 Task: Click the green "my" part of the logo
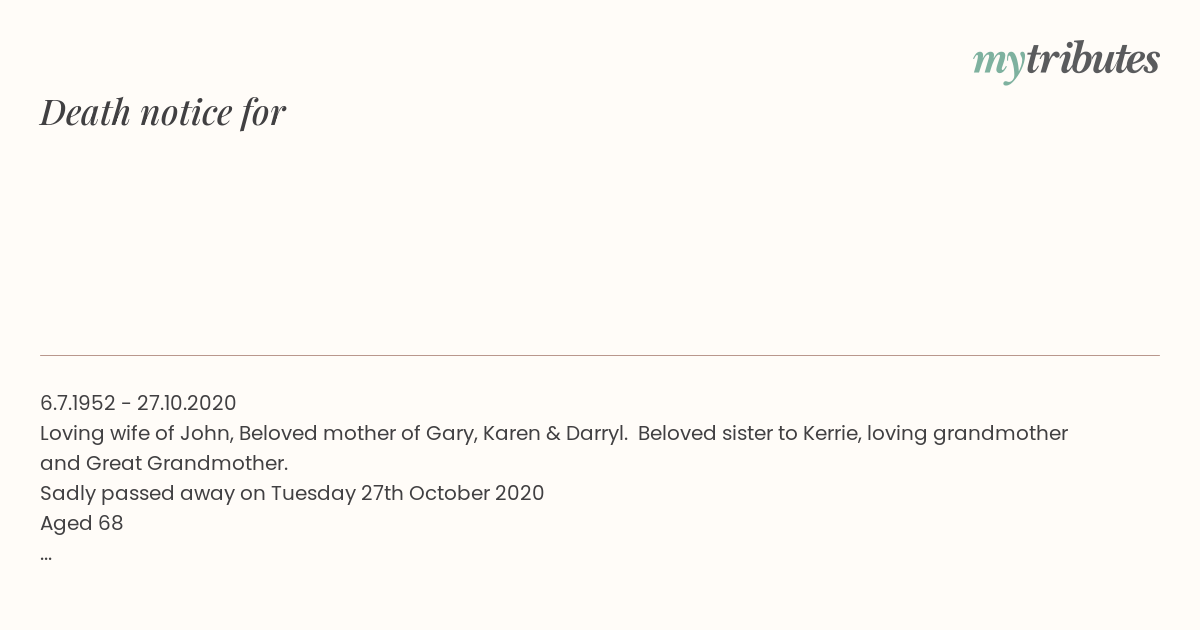999,63
